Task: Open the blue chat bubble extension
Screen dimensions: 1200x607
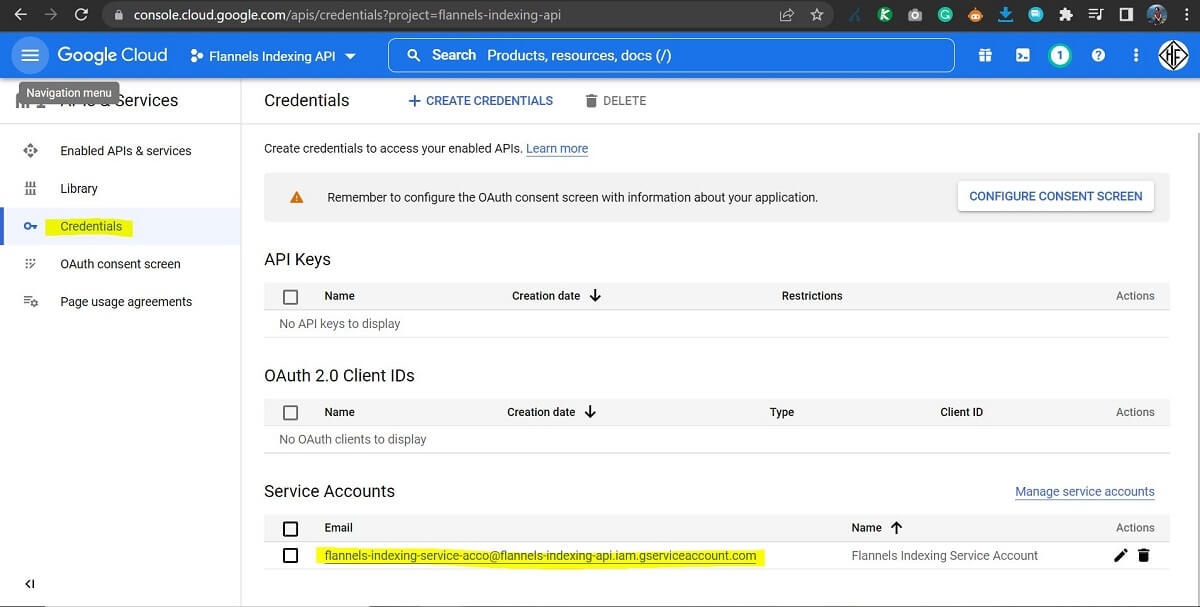Action: [1036, 15]
